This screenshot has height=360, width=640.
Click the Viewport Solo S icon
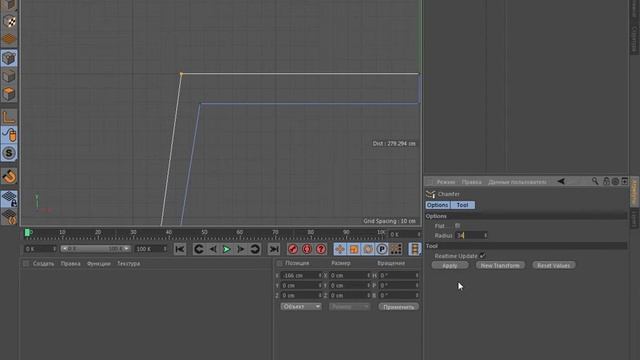9,153
